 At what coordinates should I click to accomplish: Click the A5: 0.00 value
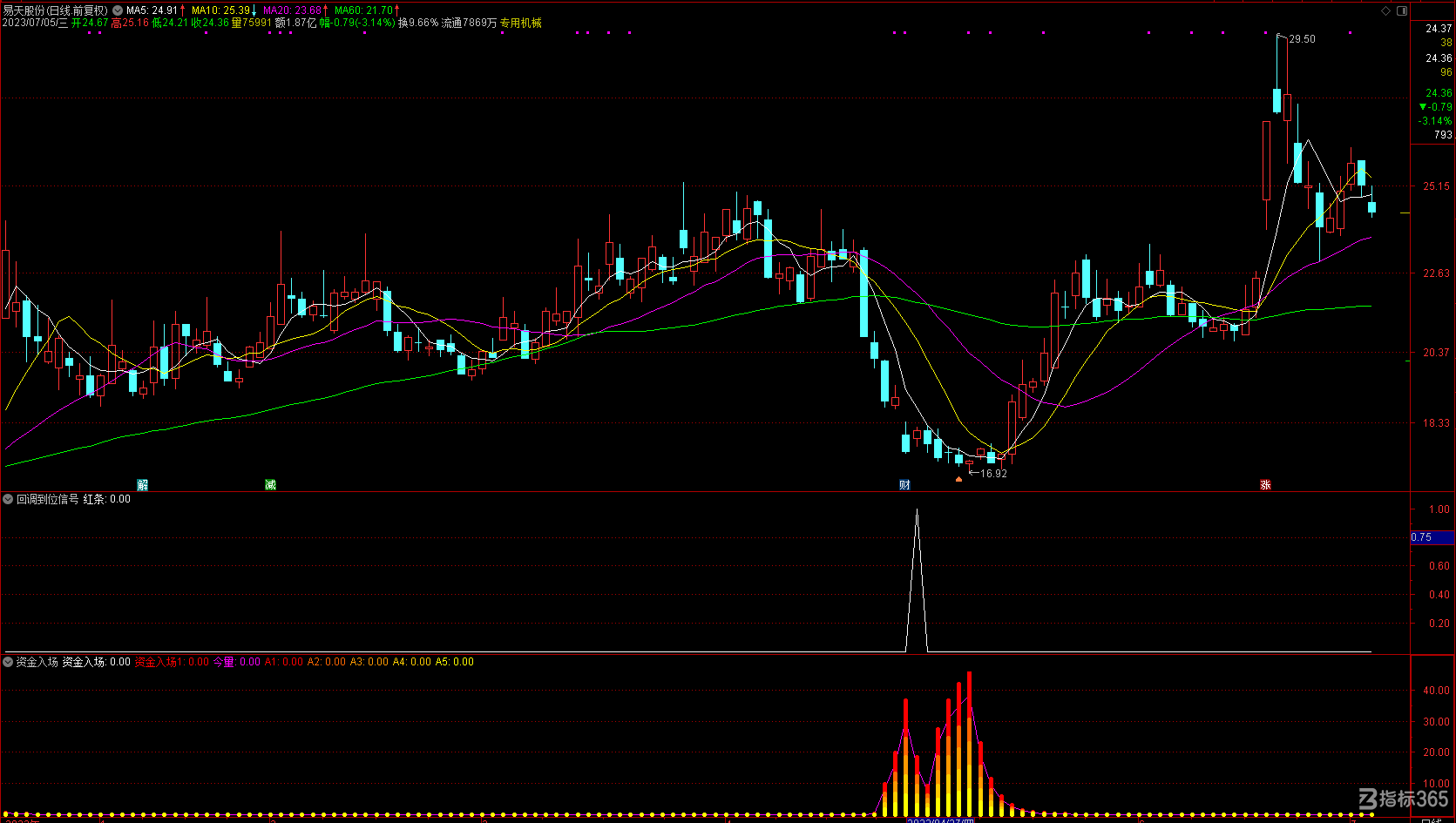[455, 662]
